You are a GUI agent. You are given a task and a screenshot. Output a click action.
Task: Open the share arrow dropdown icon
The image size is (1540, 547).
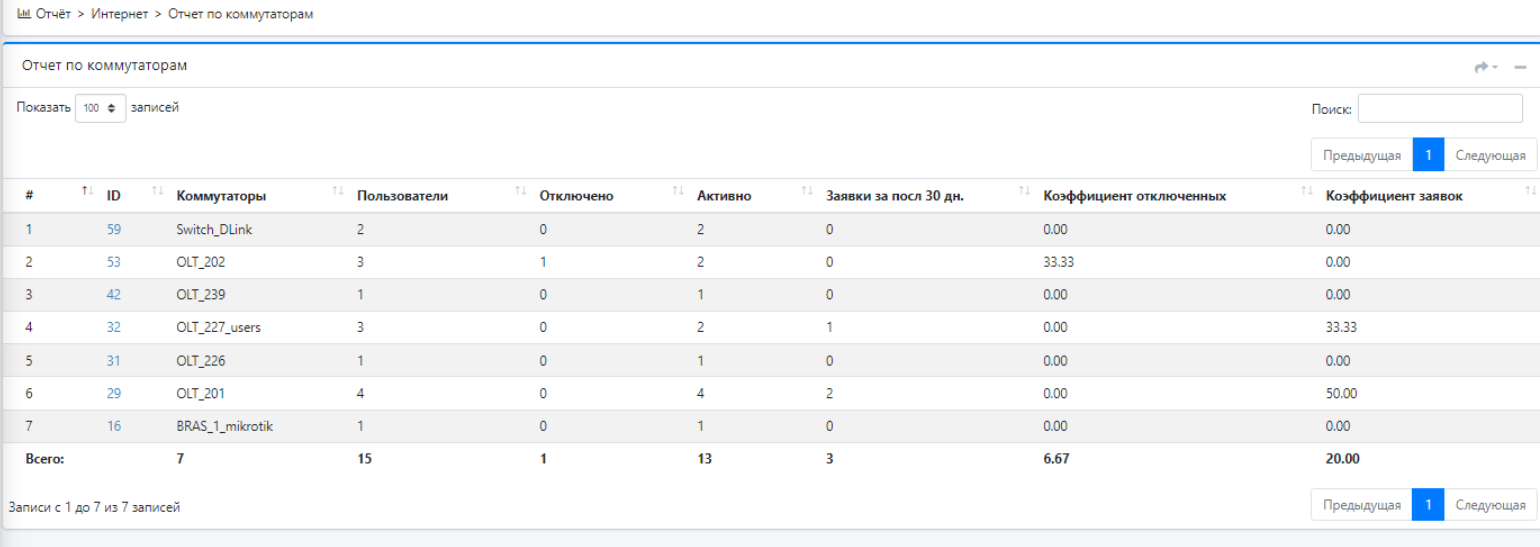[x=1486, y=67]
